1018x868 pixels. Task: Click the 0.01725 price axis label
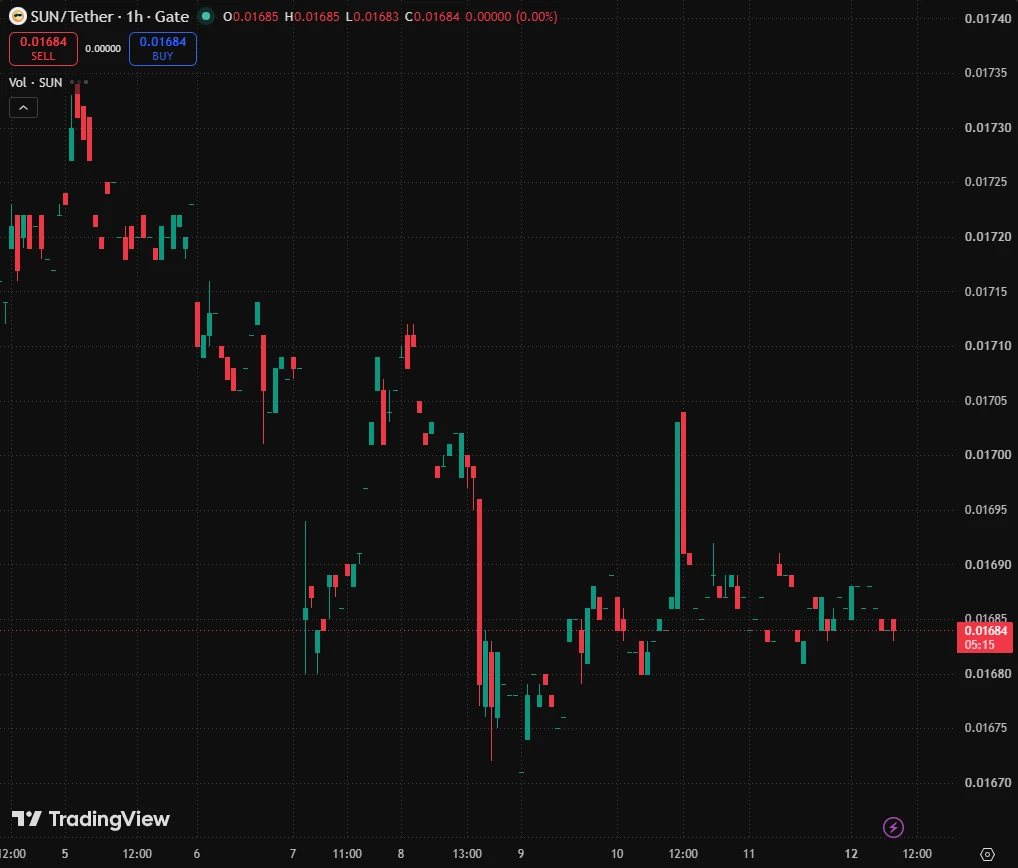(987, 182)
